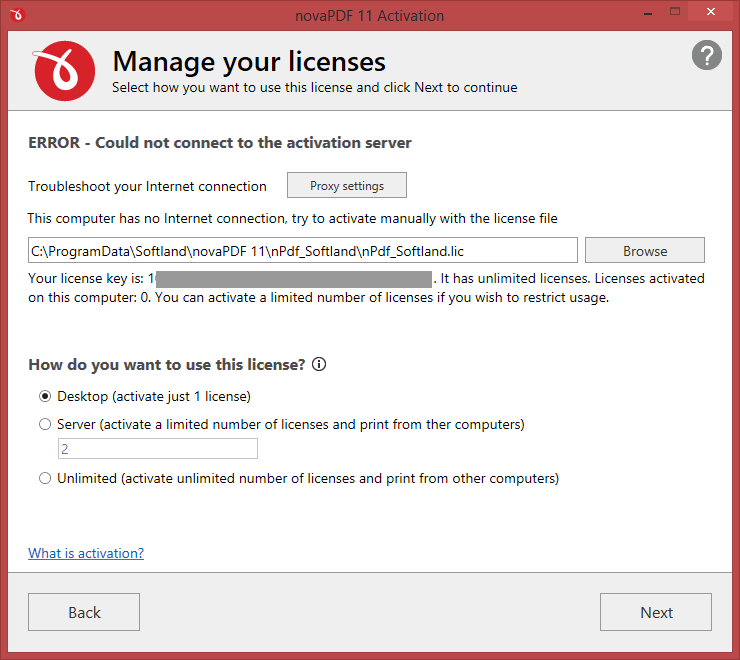Continue with the Next button
The height and width of the screenshot is (660, 740).
[x=656, y=612]
